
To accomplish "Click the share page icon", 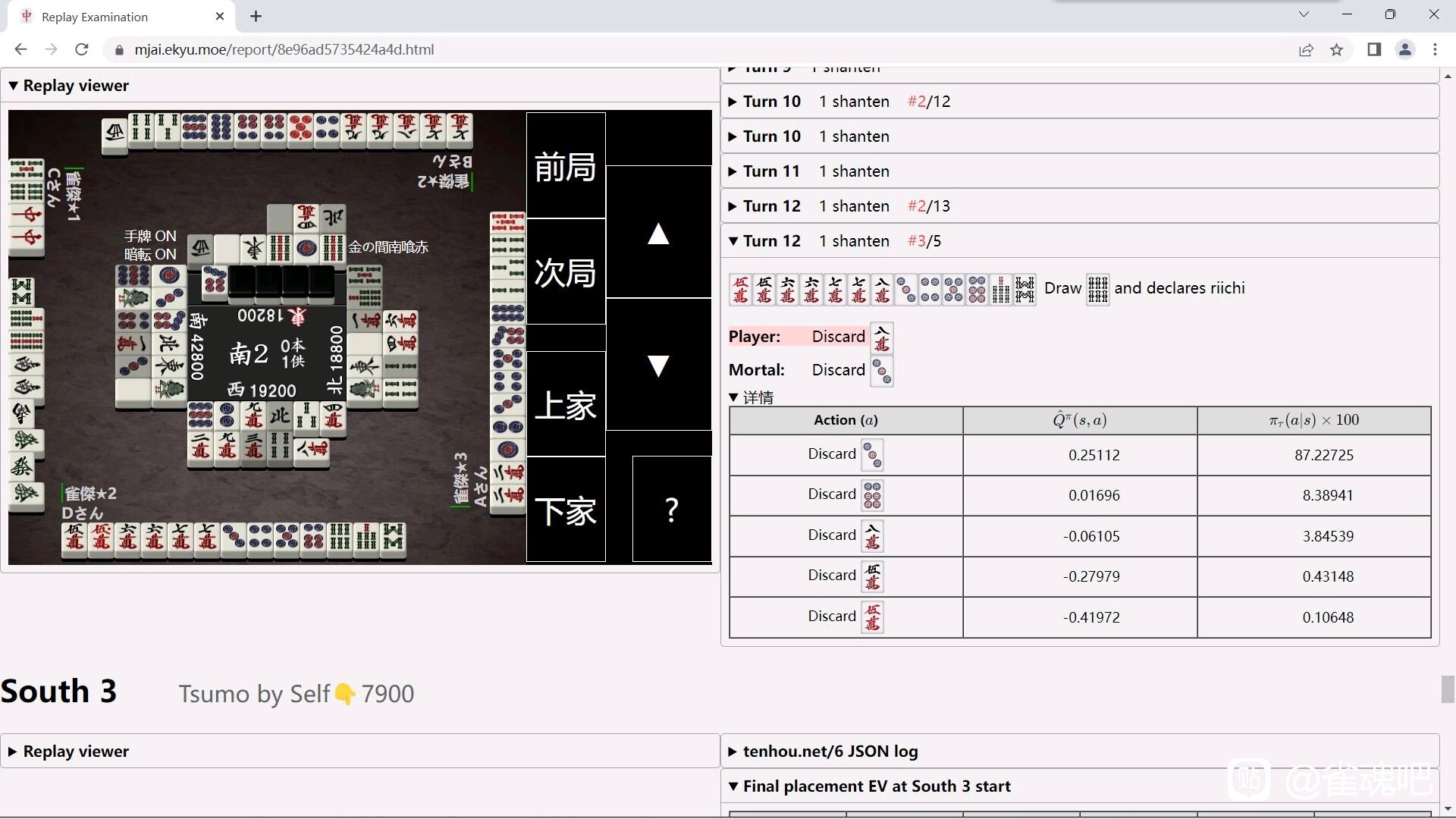I will (1306, 49).
